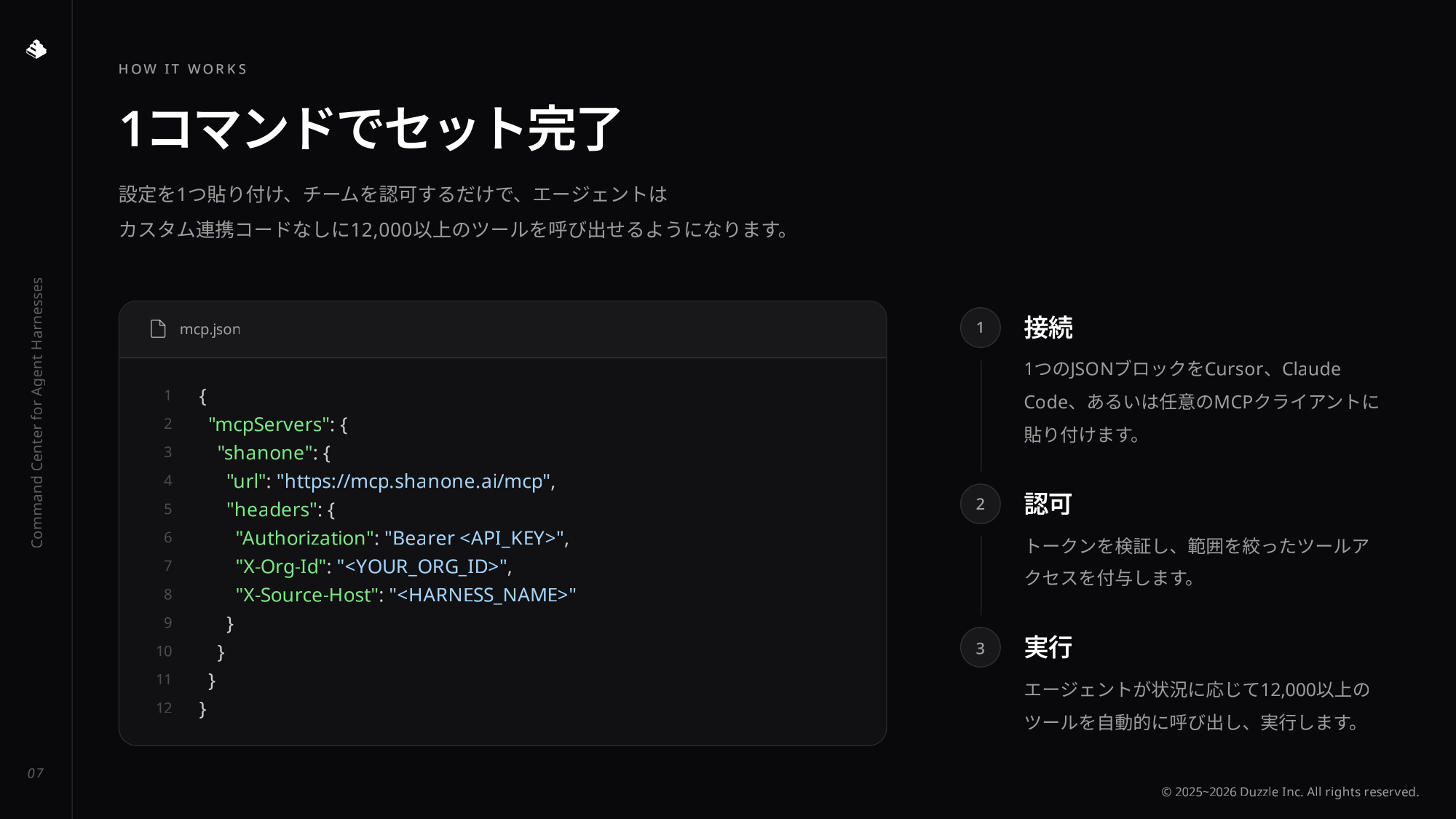
Task: Click the 1コマンドでセット完了 heading
Action: pos(370,129)
